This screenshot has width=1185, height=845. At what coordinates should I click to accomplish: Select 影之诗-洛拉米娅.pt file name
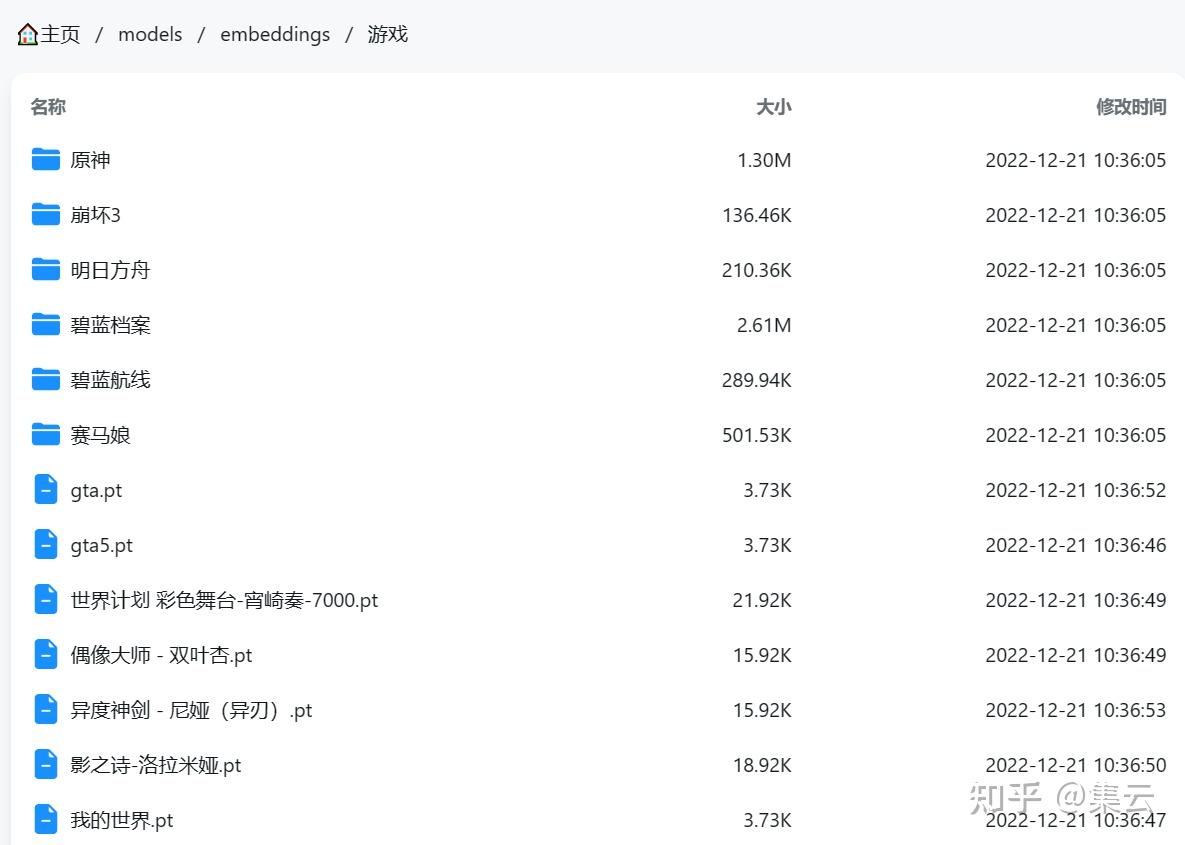(x=156, y=765)
